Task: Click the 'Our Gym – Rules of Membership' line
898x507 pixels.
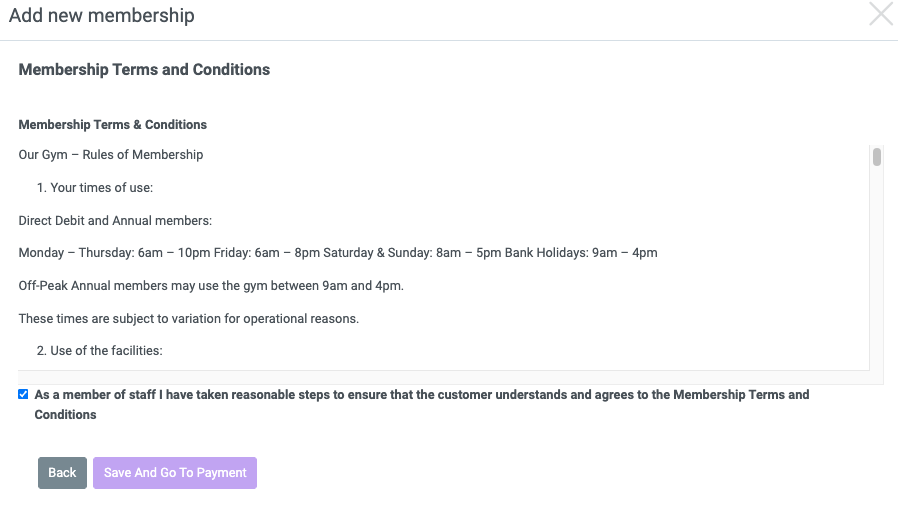Action: coord(111,155)
